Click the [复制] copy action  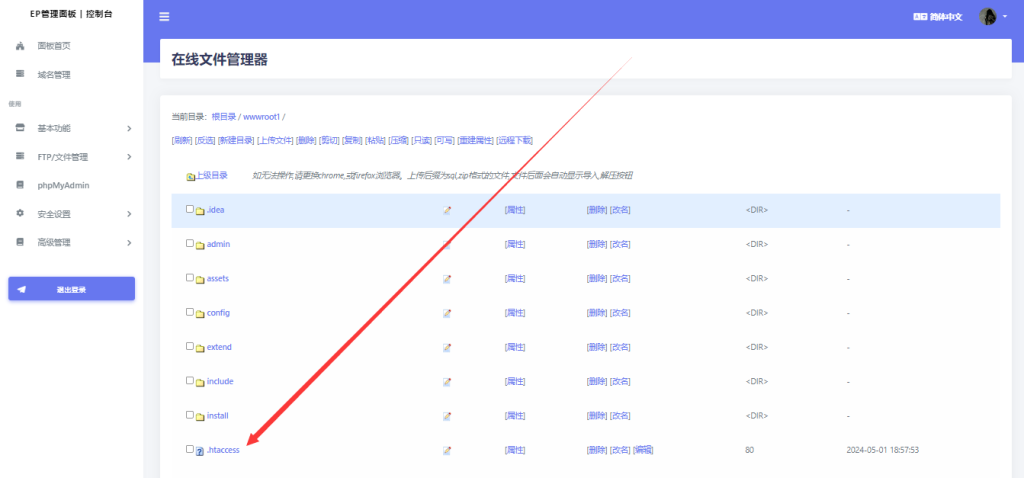pos(353,140)
